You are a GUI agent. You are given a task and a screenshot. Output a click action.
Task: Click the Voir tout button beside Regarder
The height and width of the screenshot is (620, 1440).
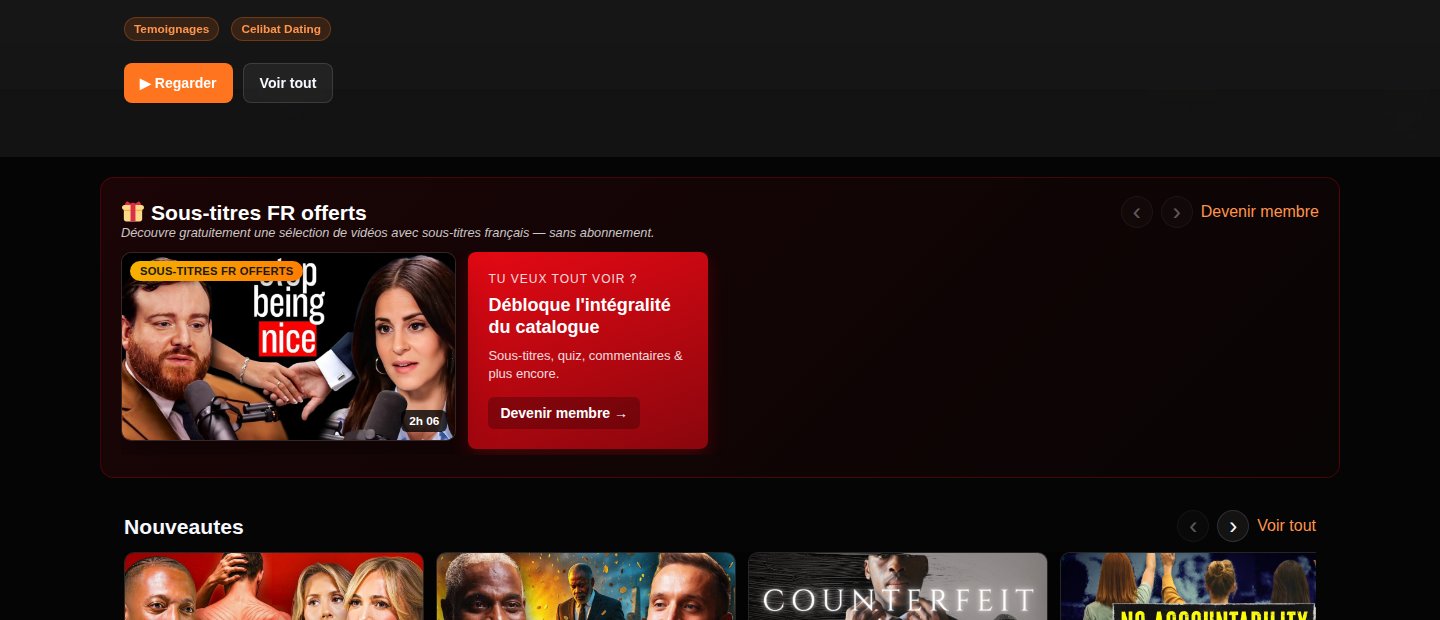click(288, 83)
